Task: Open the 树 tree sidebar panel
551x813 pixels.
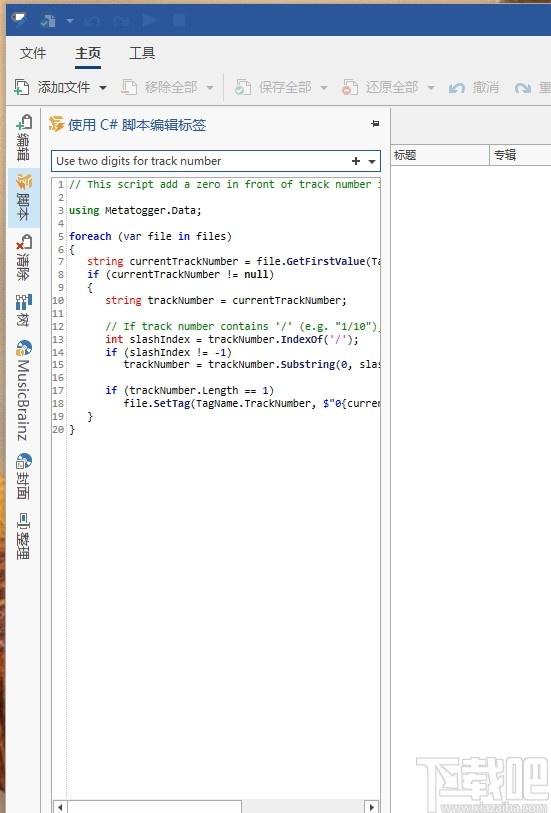Action: tap(23, 310)
